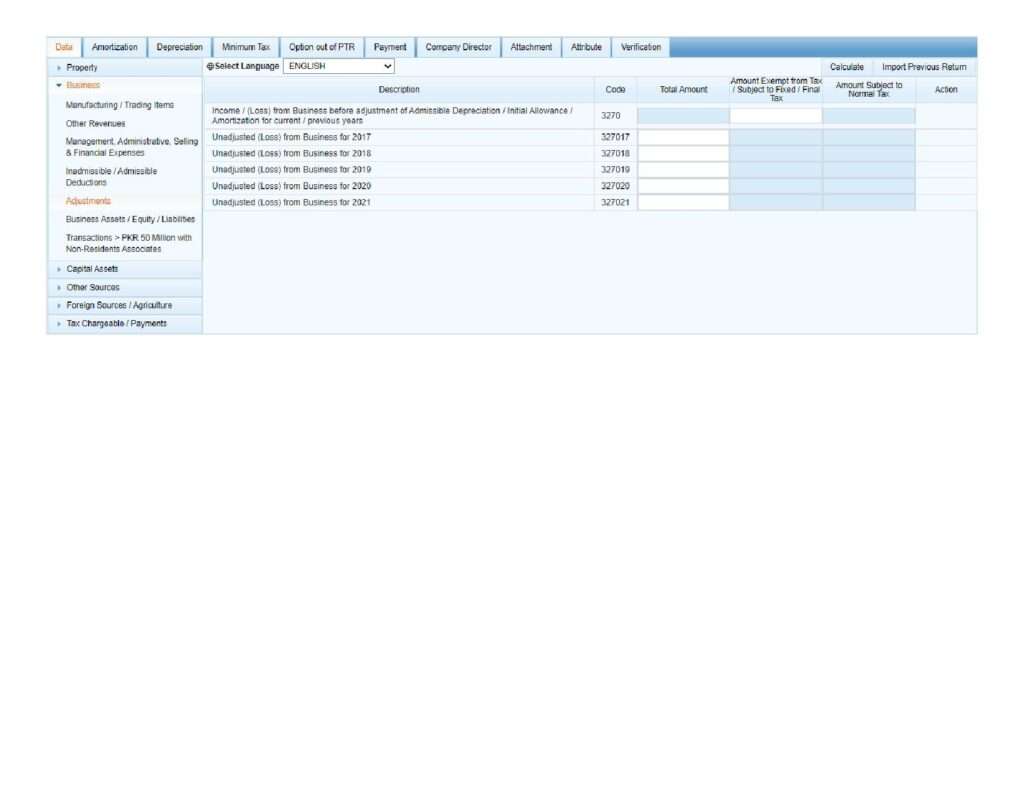This screenshot has height=791, width=1024.
Task: Open the Company Director tab
Action: pyautogui.click(x=458, y=47)
